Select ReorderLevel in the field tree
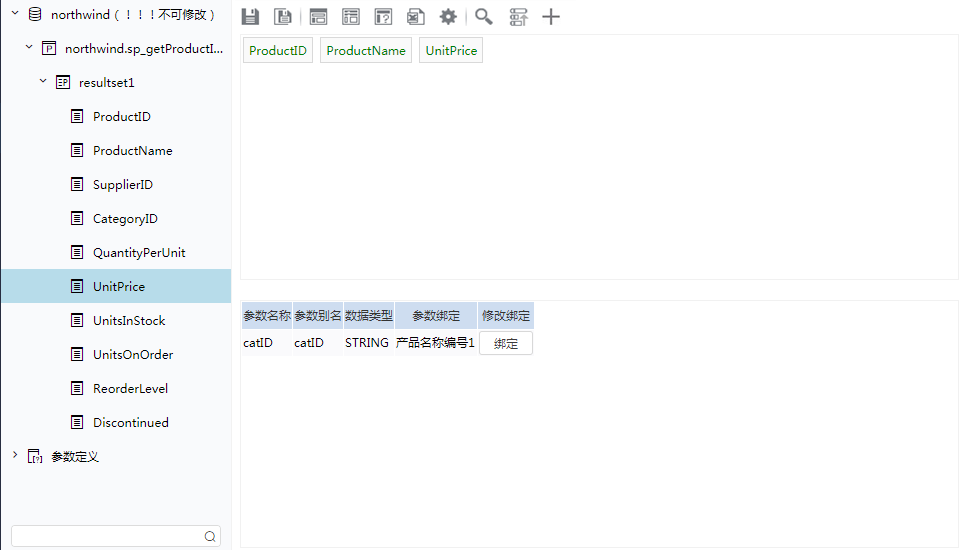Image resolution: width=964 pixels, height=550 pixels. (x=130, y=388)
